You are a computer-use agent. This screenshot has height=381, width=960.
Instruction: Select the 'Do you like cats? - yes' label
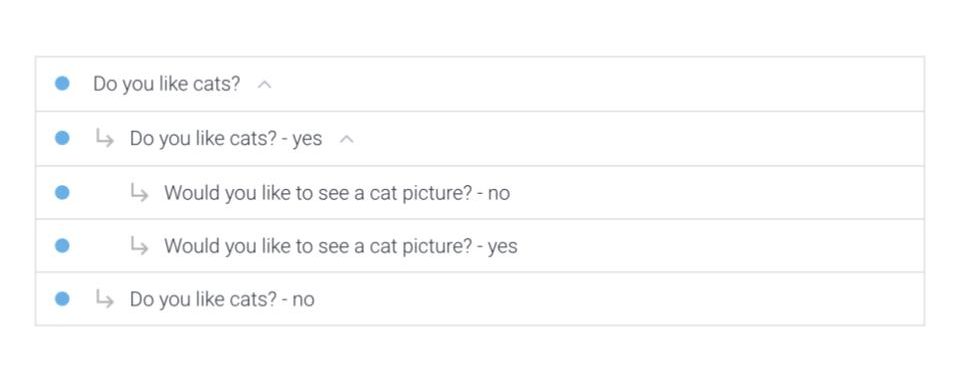226,139
